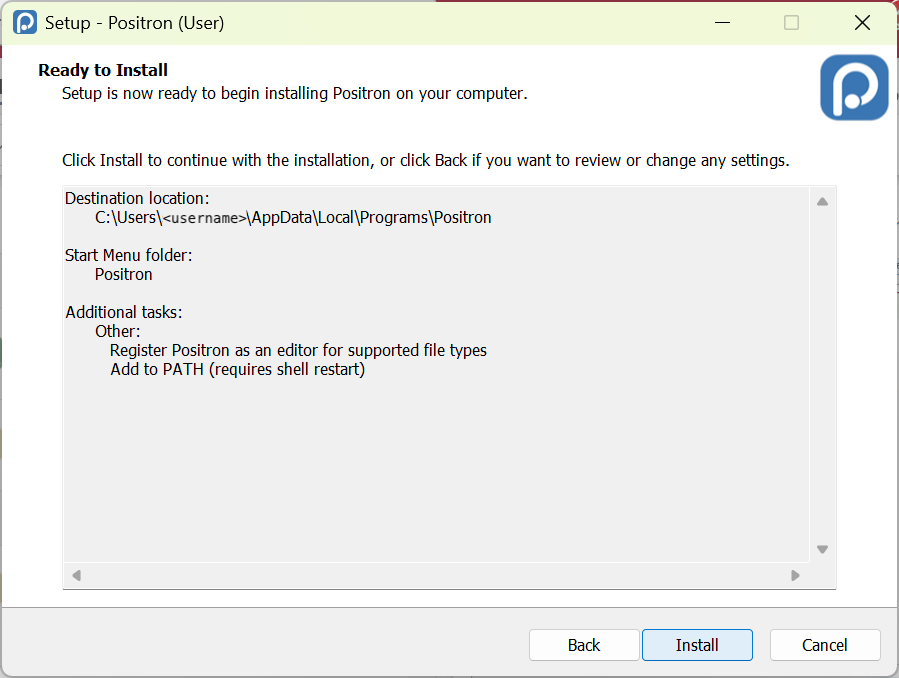Click the scroll left arrow
The height and width of the screenshot is (678, 899).
point(76,575)
